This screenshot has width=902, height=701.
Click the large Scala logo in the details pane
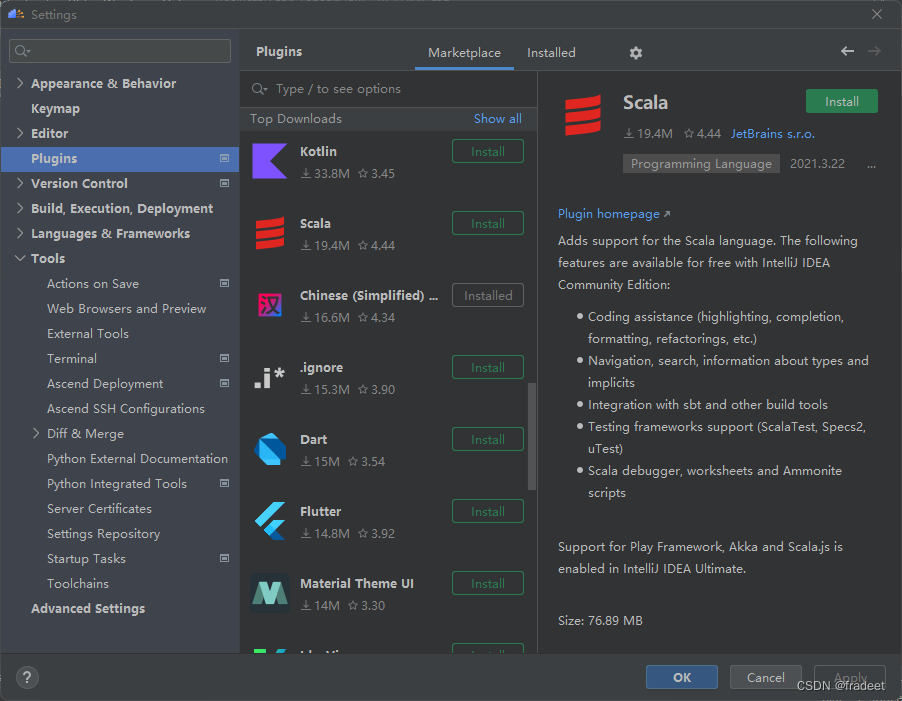click(583, 115)
